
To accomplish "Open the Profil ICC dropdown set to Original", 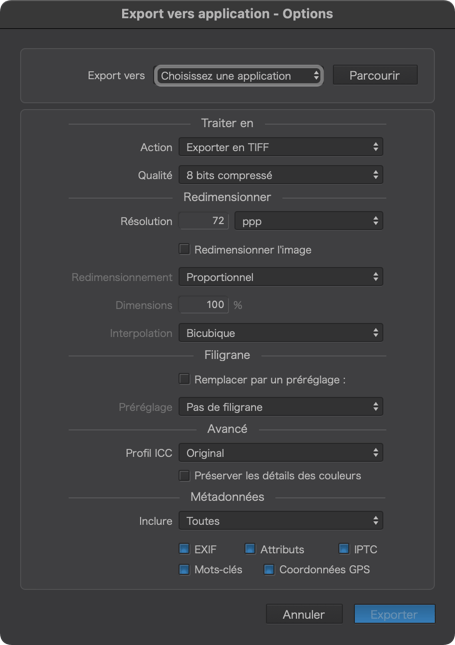I will coord(281,453).
